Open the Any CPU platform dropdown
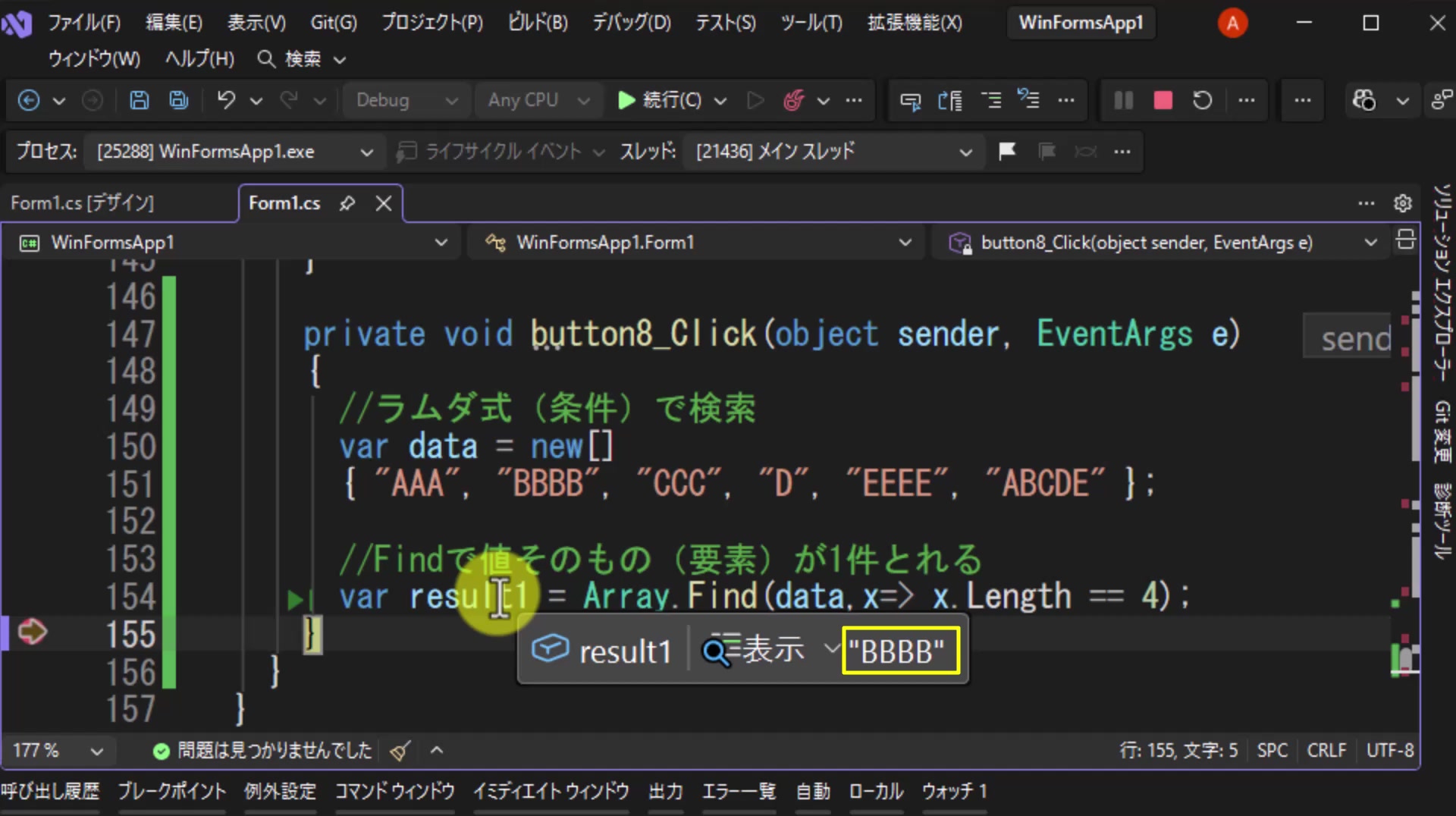The image size is (1456, 816). pyautogui.click(x=539, y=100)
